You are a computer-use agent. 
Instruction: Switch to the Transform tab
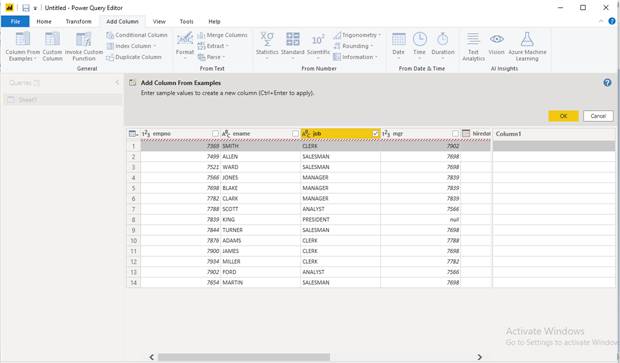(78, 21)
